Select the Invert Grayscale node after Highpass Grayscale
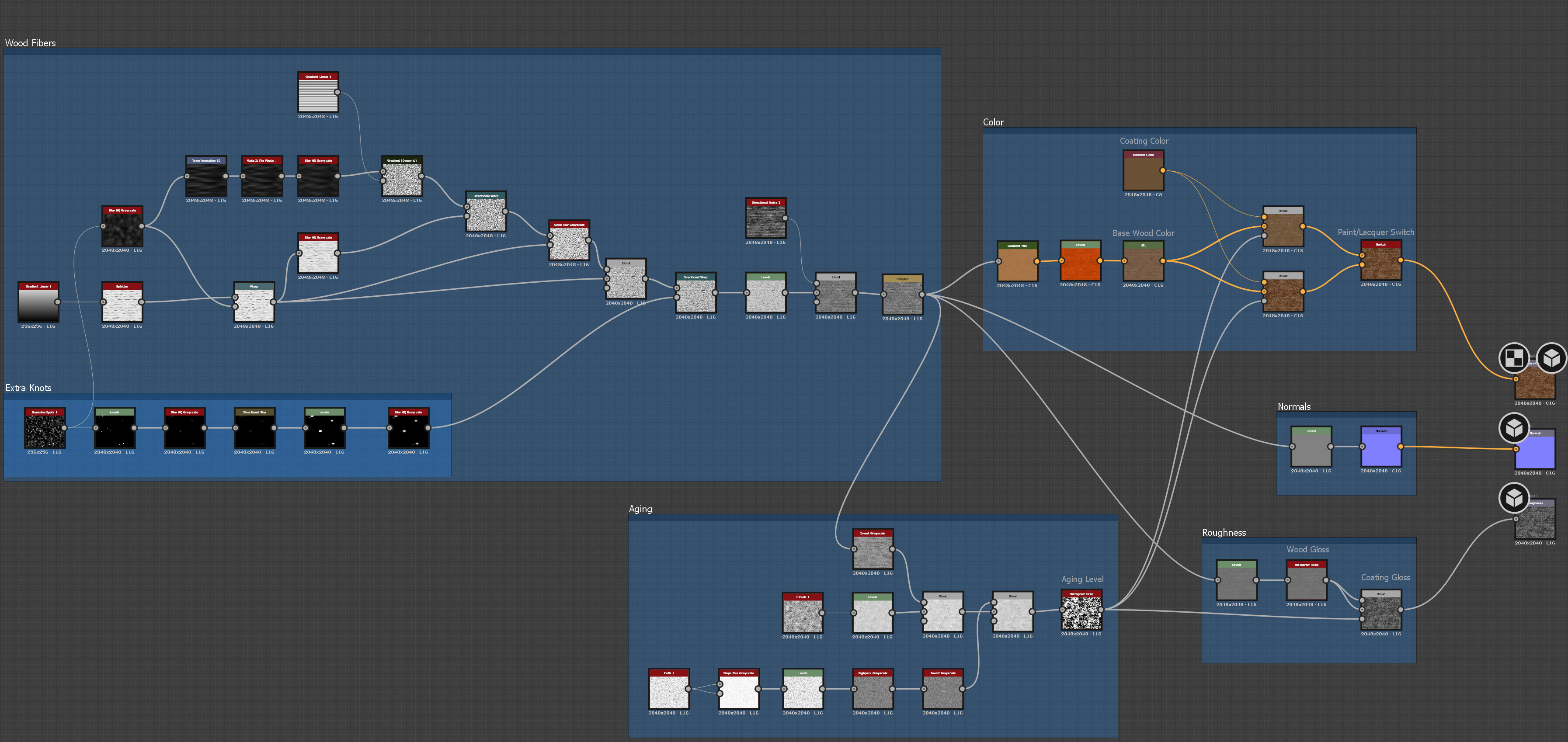1568x742 pixels. (x=943, y=688)
